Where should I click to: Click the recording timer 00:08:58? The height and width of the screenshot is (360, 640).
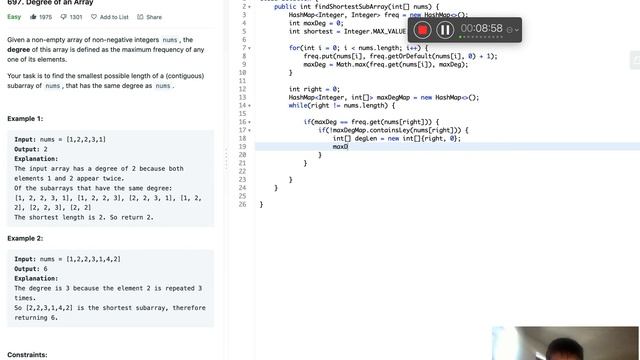tap(482, 29)
